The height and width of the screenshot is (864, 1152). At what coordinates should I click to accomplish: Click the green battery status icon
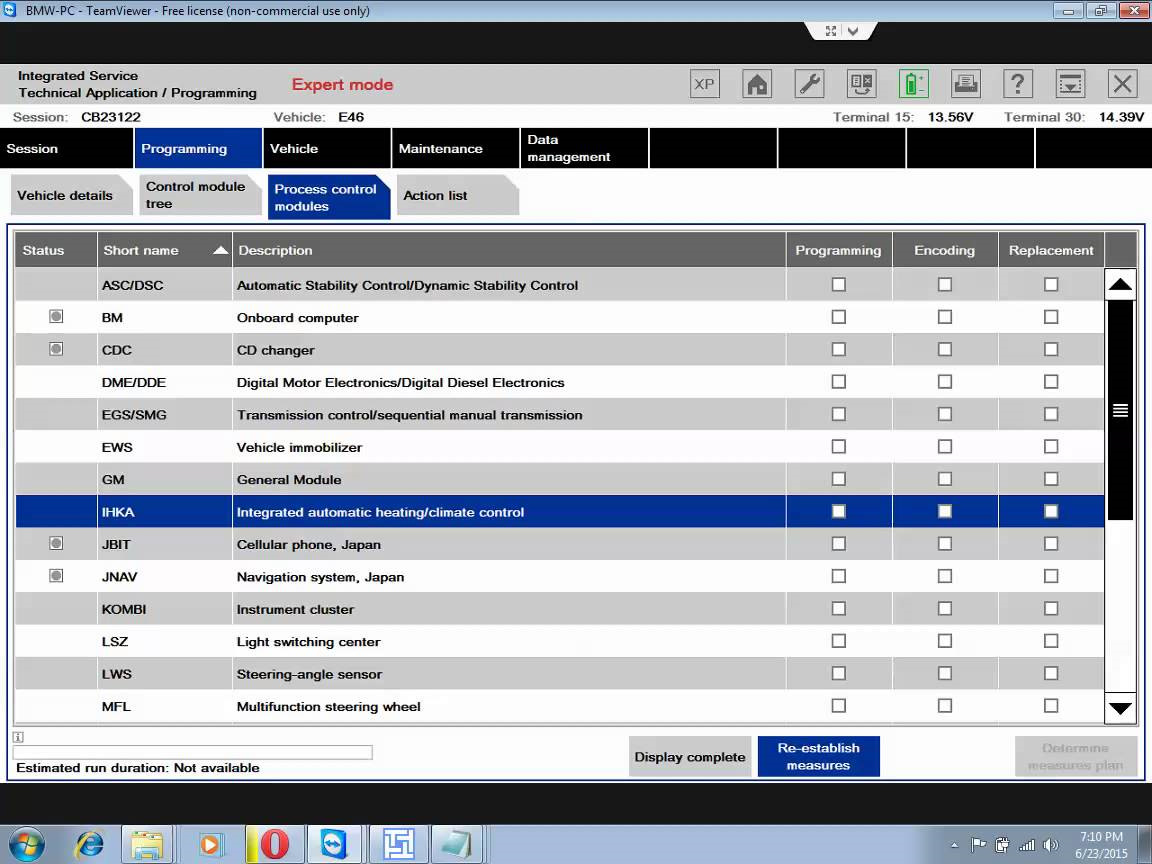pyautogui.click(x=913, y=84)
